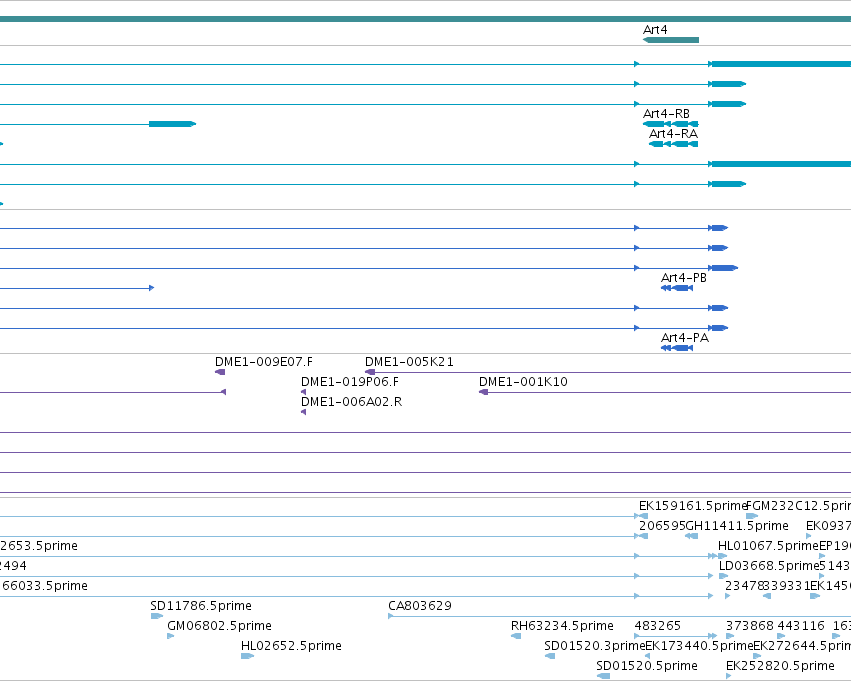Screen dimensions: 851x681
Task: Click the LD03668.5prime EST label
Action: point(769,567)
